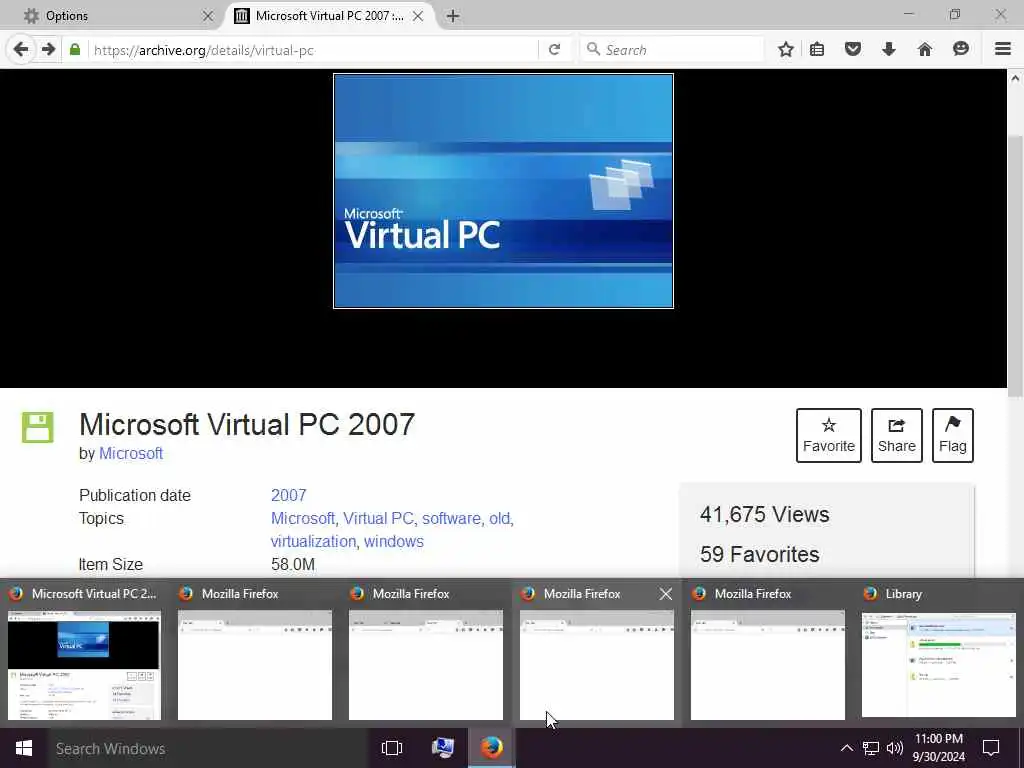The image size is (1024, 768).
Task: Click the Flag button
Action: pos(953,436)
